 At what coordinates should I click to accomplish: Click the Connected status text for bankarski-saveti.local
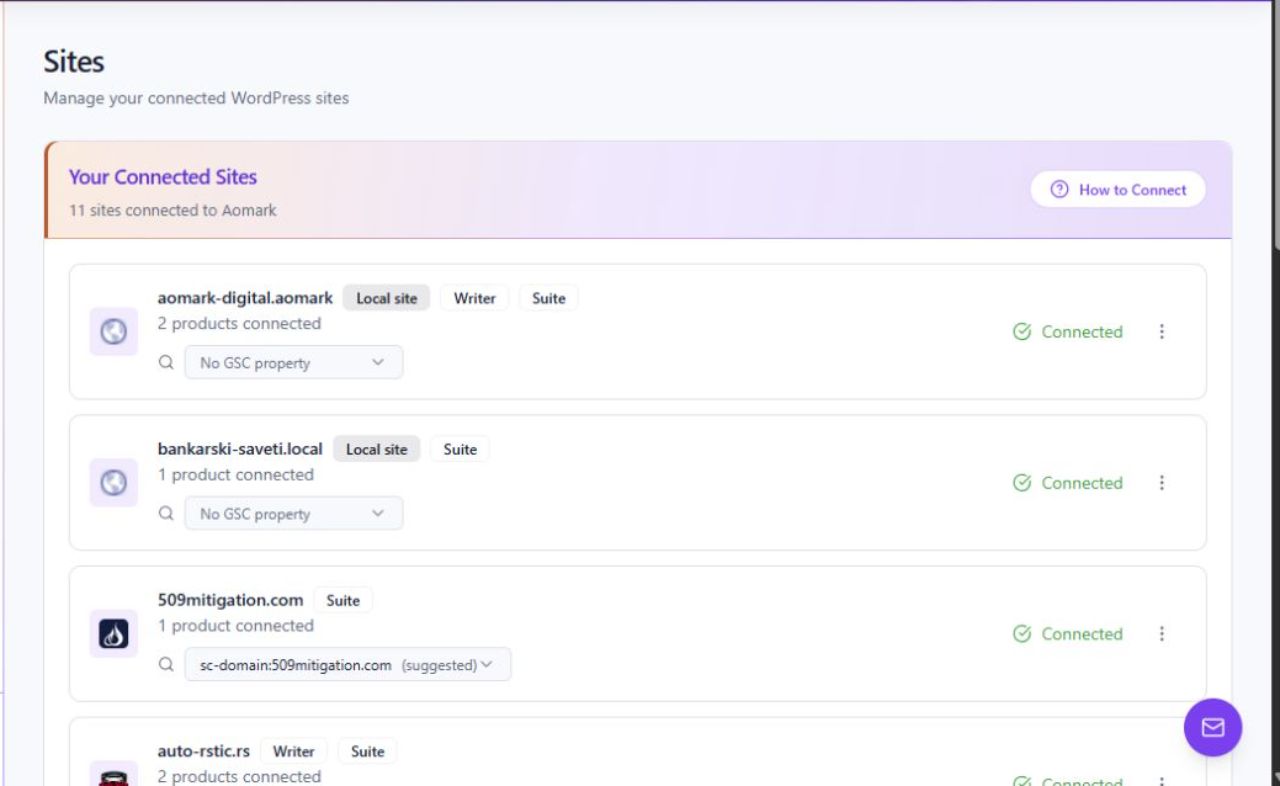(x=1082, y=483)
